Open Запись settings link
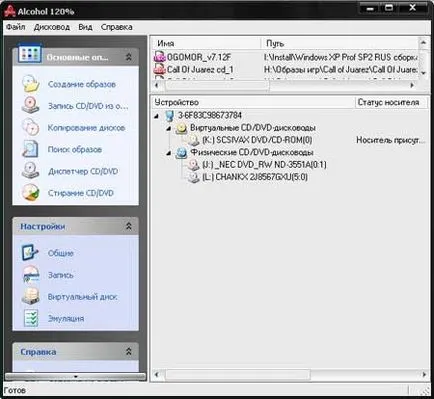The height and width of the screenshot is (399, 434). tap(61, 275)
